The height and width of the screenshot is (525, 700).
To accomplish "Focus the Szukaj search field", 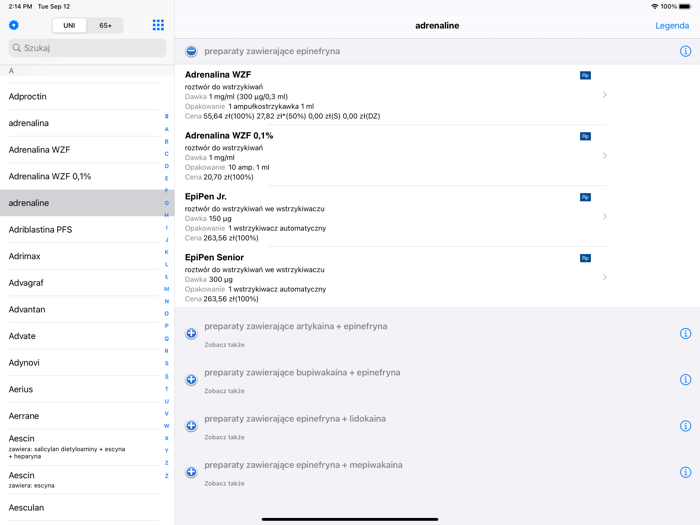I will tap(87, 48).
